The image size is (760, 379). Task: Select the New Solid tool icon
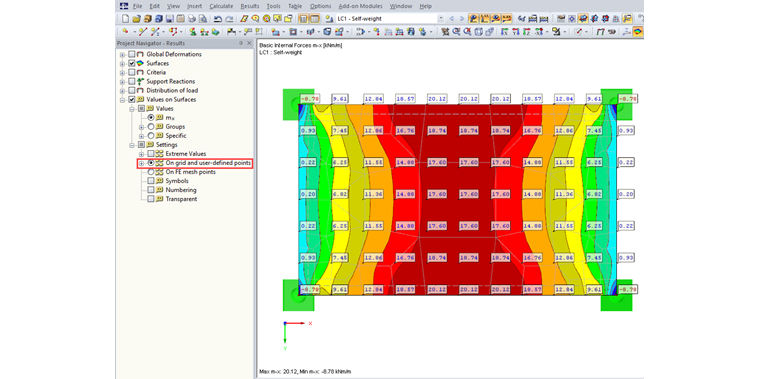pyautogui.click(x=327, y=32)
